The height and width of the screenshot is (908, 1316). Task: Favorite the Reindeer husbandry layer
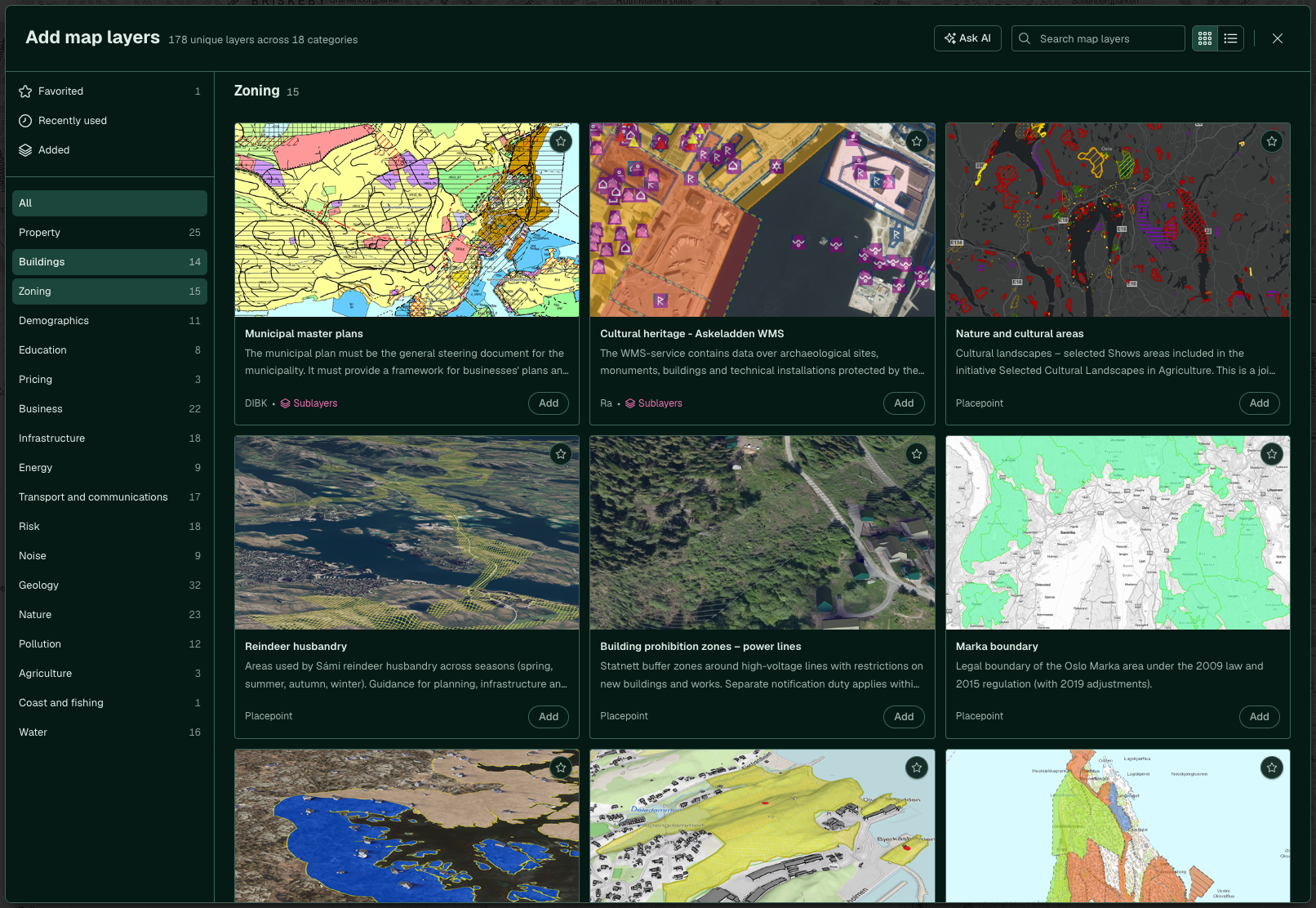[561, 454]
